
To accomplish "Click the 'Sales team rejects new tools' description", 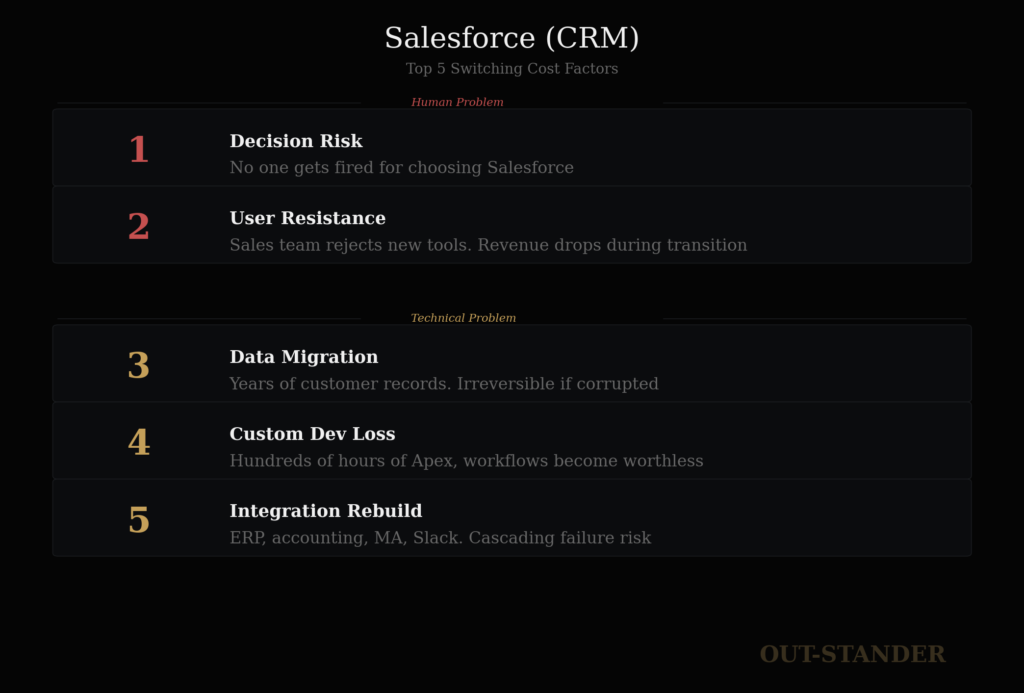I will pos(488,245).
